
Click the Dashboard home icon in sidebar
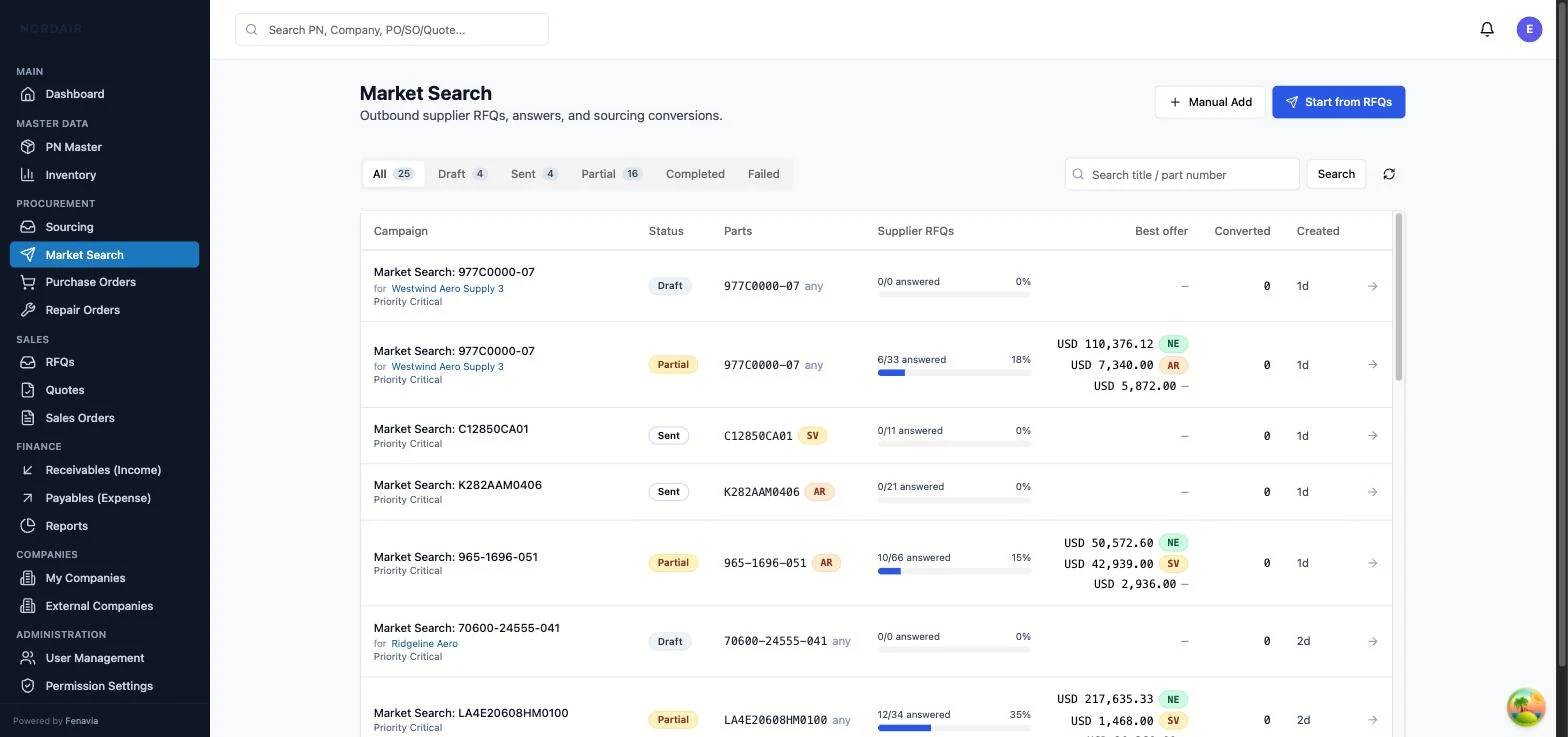tap(28, 94)
